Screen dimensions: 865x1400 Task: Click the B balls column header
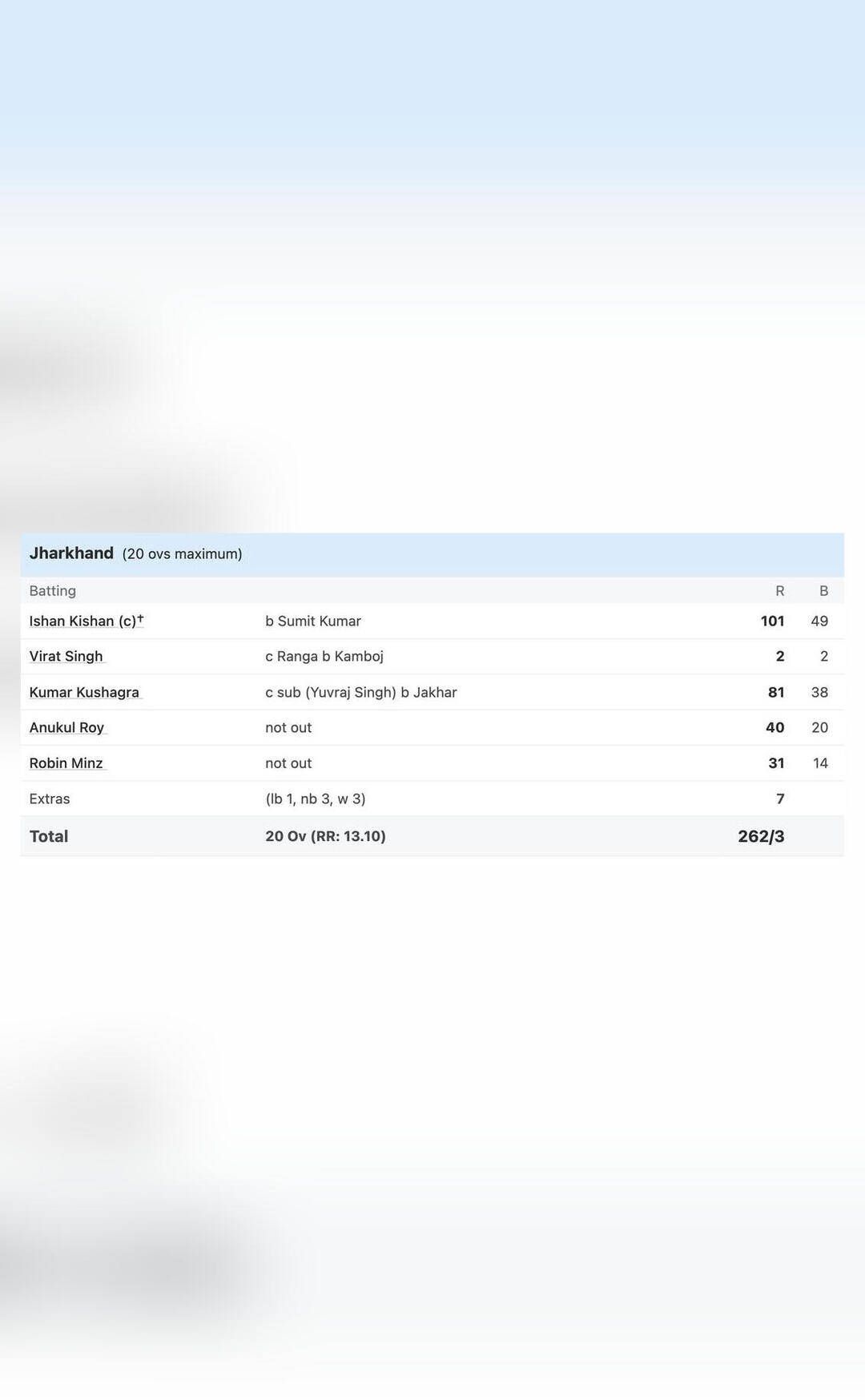(x=823, y=591)
